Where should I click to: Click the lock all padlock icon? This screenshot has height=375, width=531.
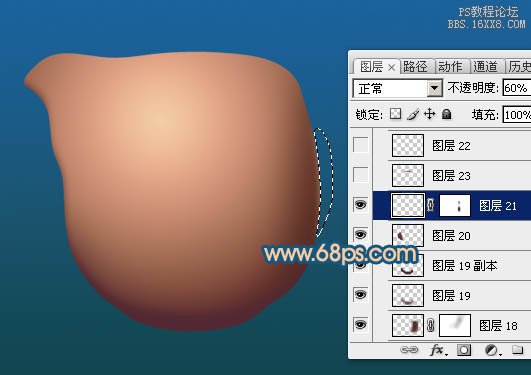(x=447, y=114)
